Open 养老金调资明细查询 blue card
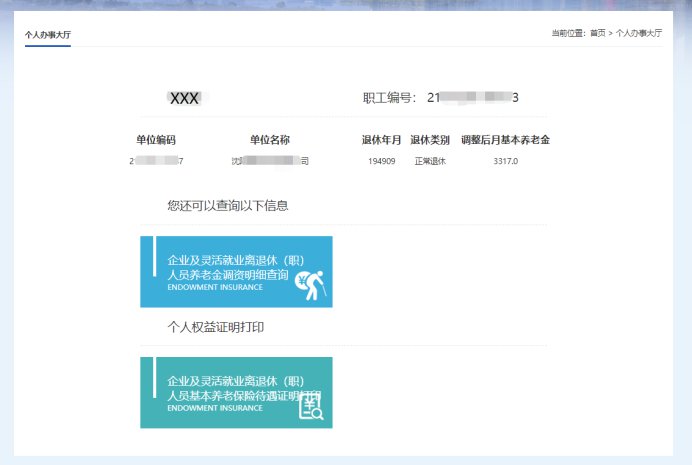Screen dimensions: 692x465 pos(236,271)
